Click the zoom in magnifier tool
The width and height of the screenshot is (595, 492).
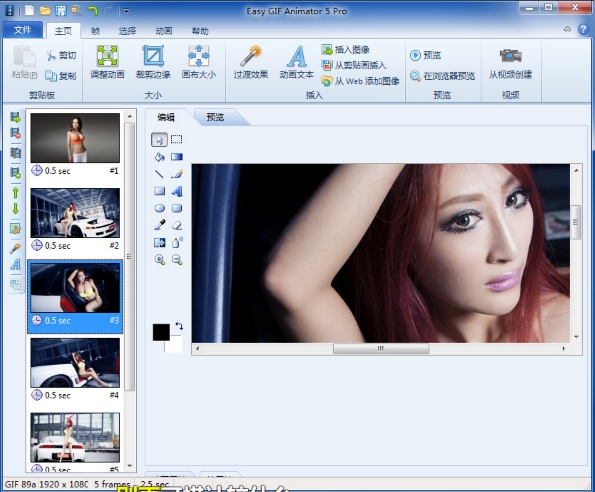pos(160,259)
